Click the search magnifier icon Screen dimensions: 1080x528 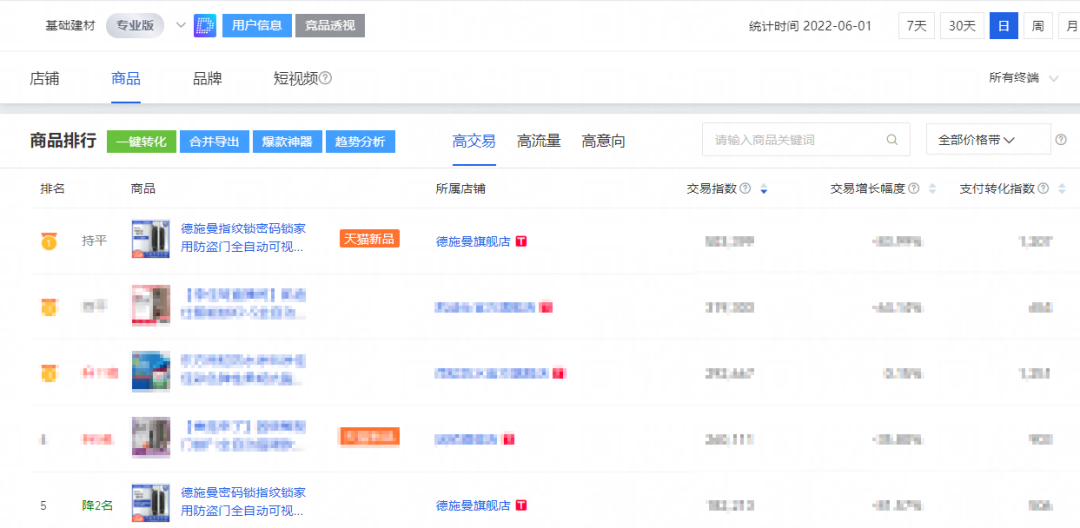coord(892,140)
